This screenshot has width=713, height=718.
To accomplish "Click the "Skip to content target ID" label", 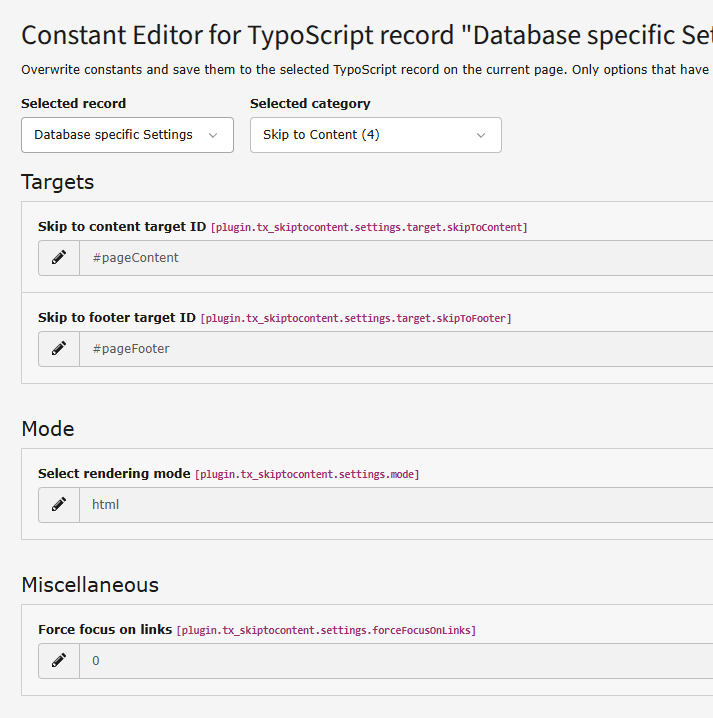I will pyautogui.click(x=121, y=227).
